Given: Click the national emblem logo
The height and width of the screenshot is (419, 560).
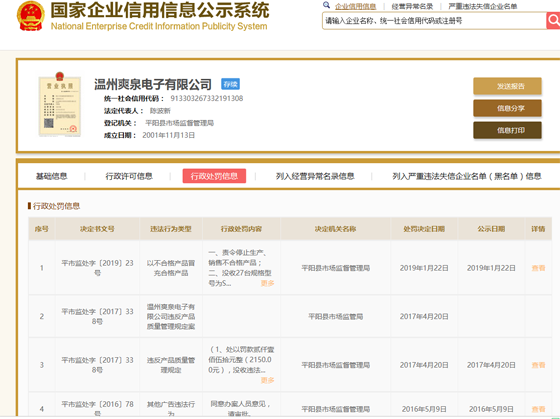Looking at the screenshot, I should pos(31,16).
